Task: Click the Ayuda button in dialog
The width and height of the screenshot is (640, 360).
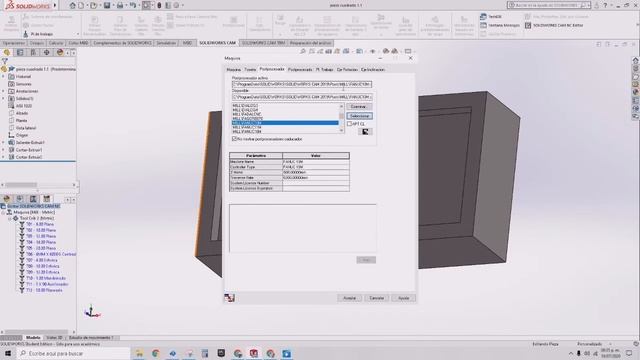Action: 403,298
